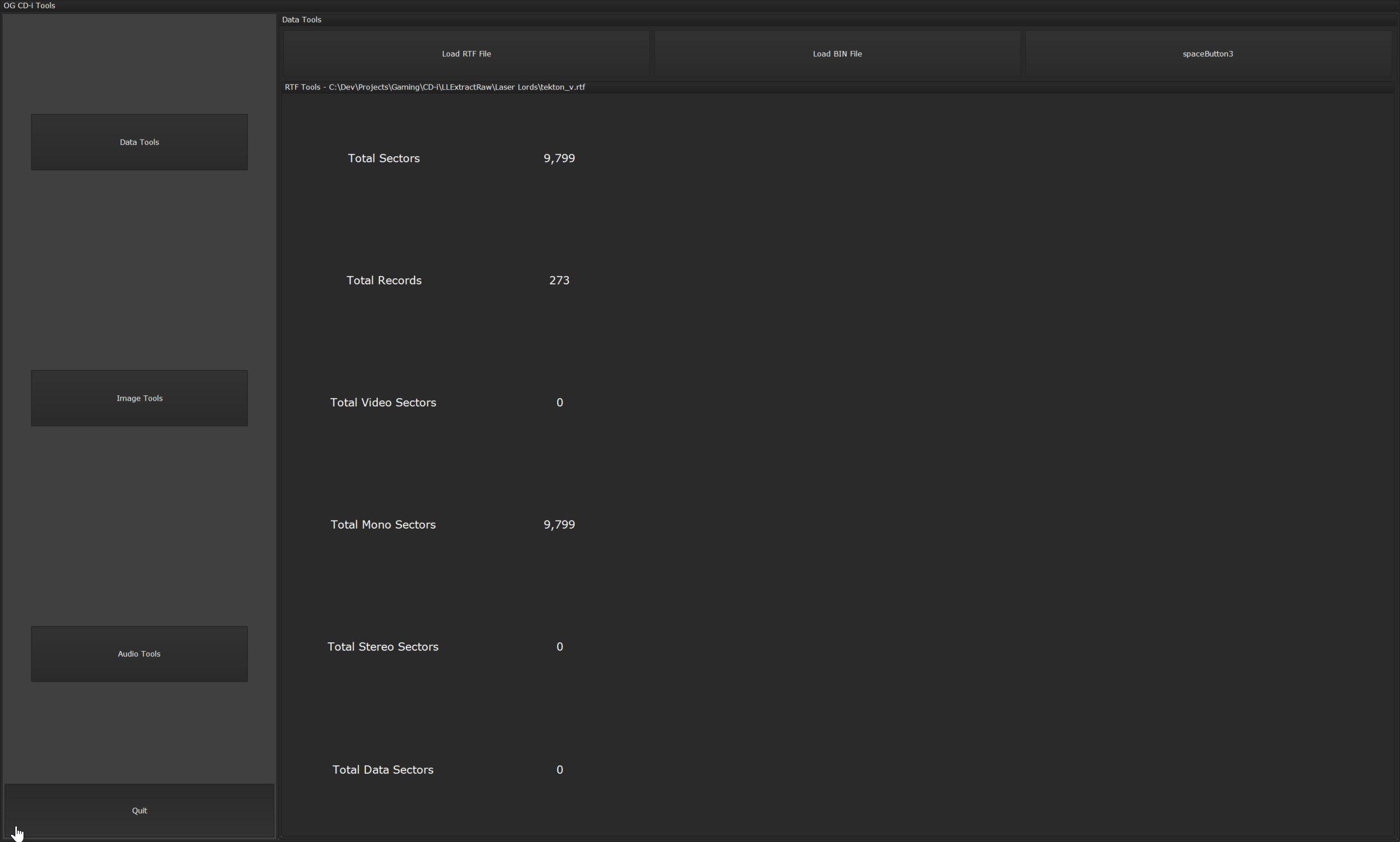Click the Total Video Sectors value
Viewport: 1400px width, 842px height.
point(559,402)
